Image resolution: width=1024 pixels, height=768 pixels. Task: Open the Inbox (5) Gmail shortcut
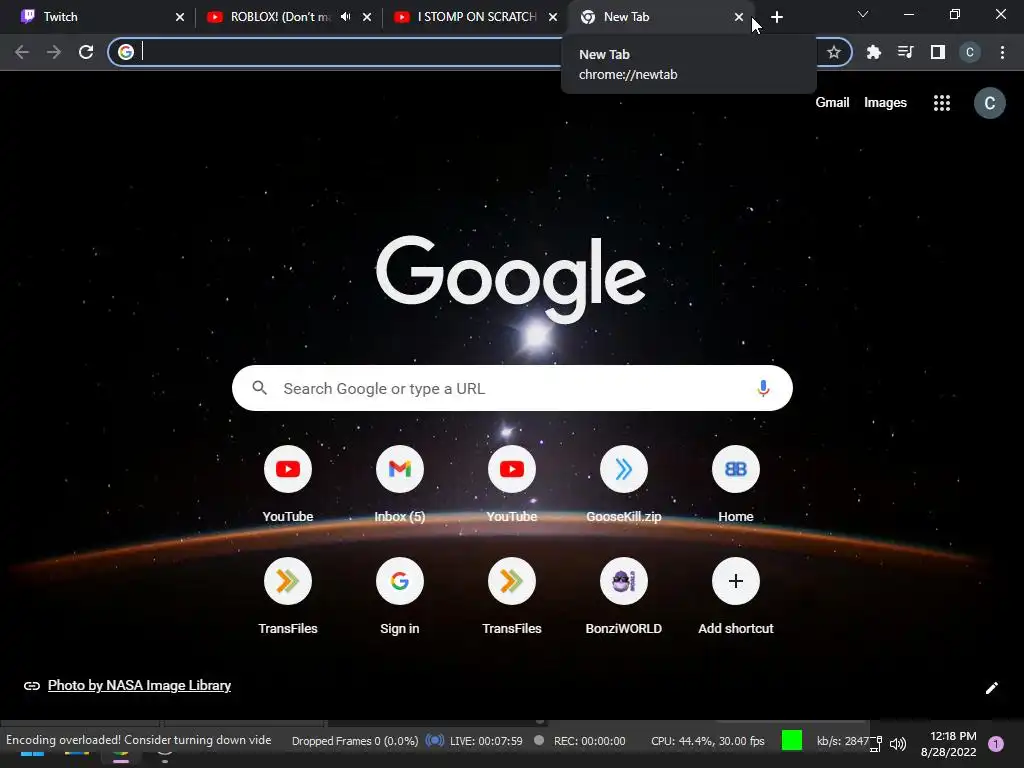[400, 484]
